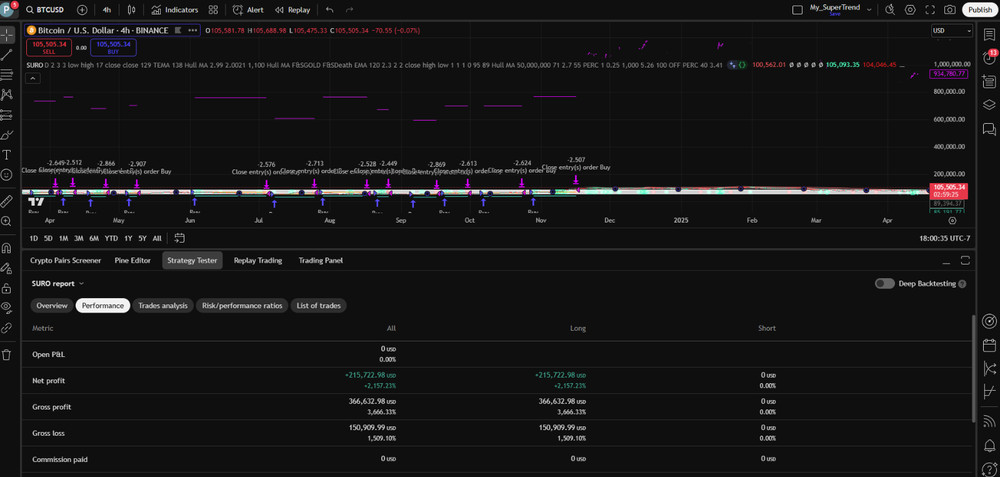Open indicator templates grid icon
The width and height of the screenshot is (1000, 477).
pos(213,10)
